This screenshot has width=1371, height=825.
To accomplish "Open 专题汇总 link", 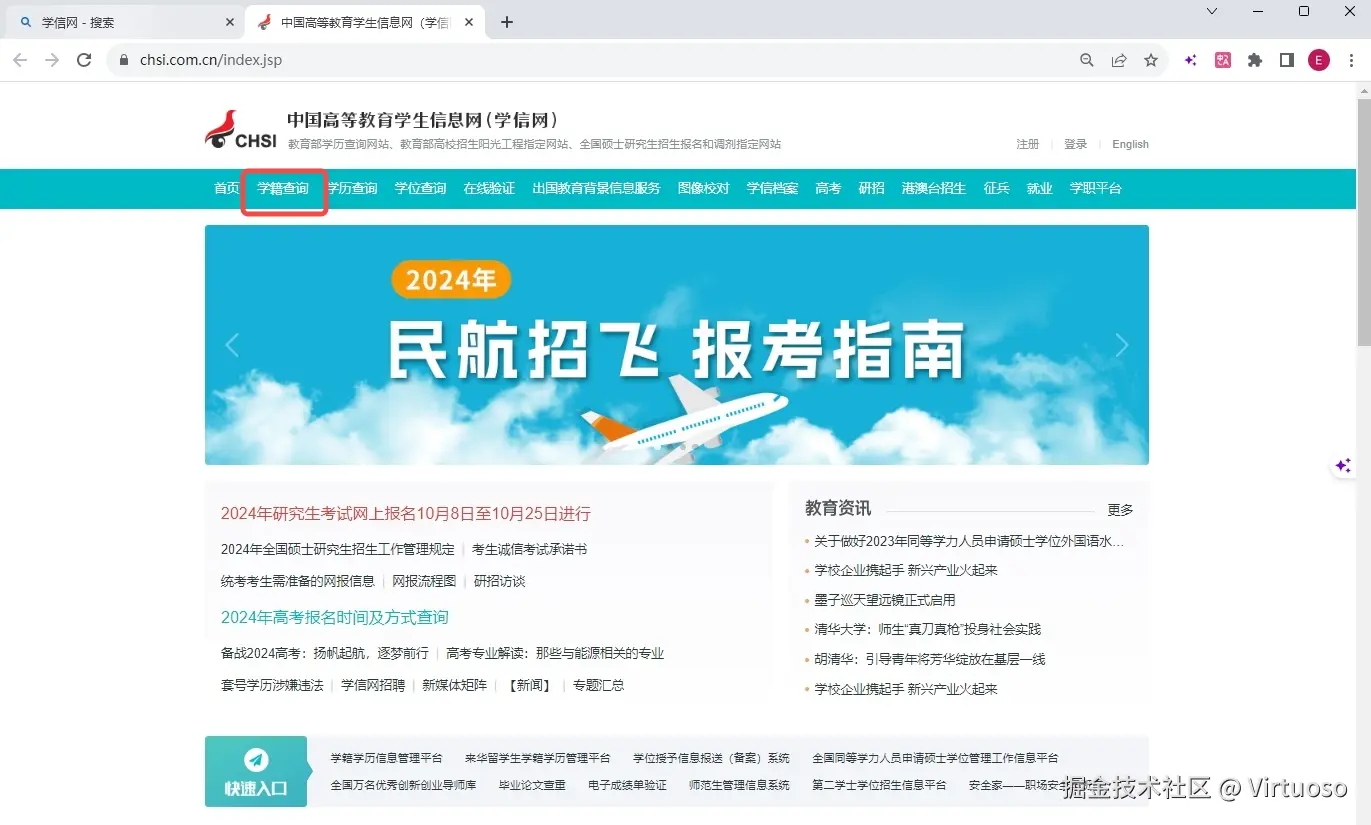I will (x=598, y=686).
